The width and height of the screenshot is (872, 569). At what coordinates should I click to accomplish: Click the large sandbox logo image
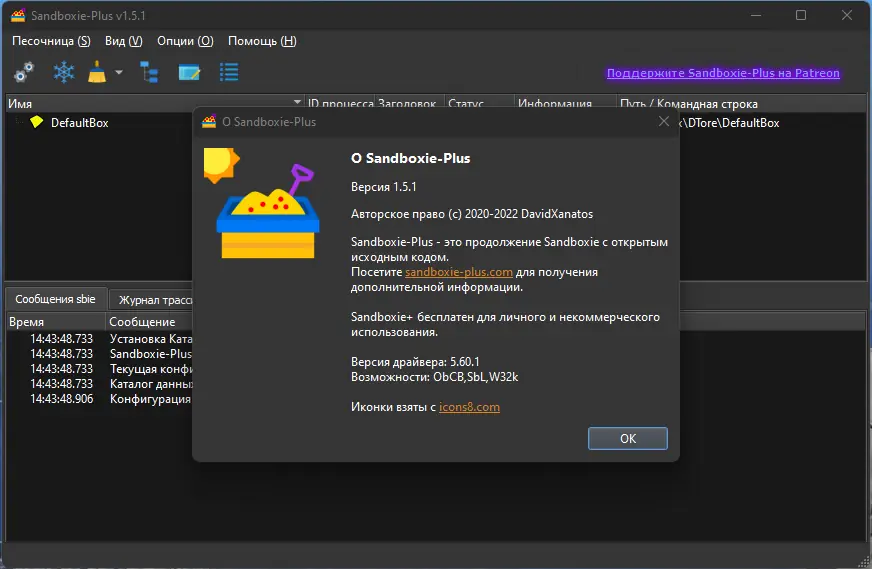pyautogui.click(x=261, y=203)
